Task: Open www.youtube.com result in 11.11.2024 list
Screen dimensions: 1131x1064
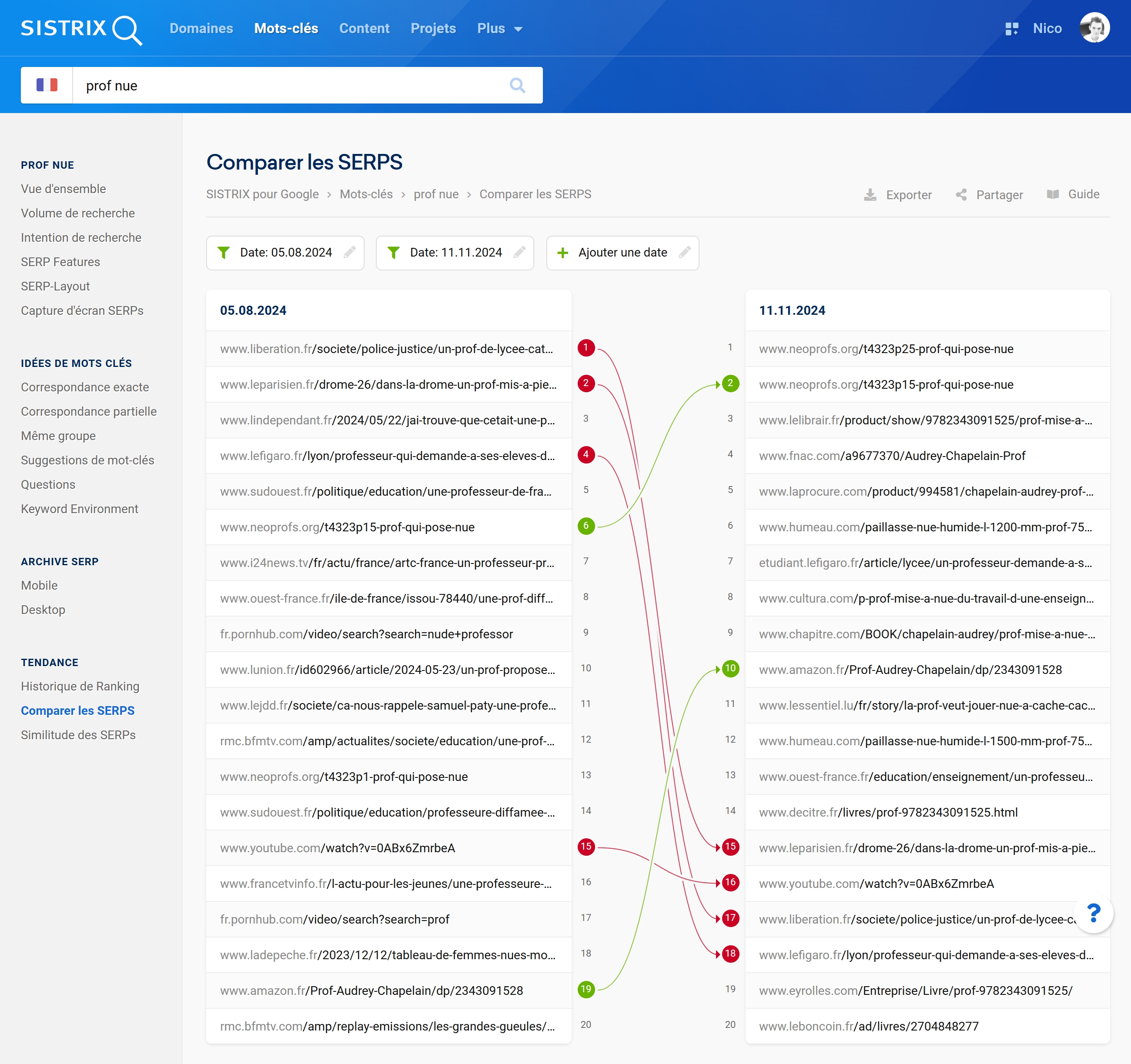Action: tap(927, 884)
